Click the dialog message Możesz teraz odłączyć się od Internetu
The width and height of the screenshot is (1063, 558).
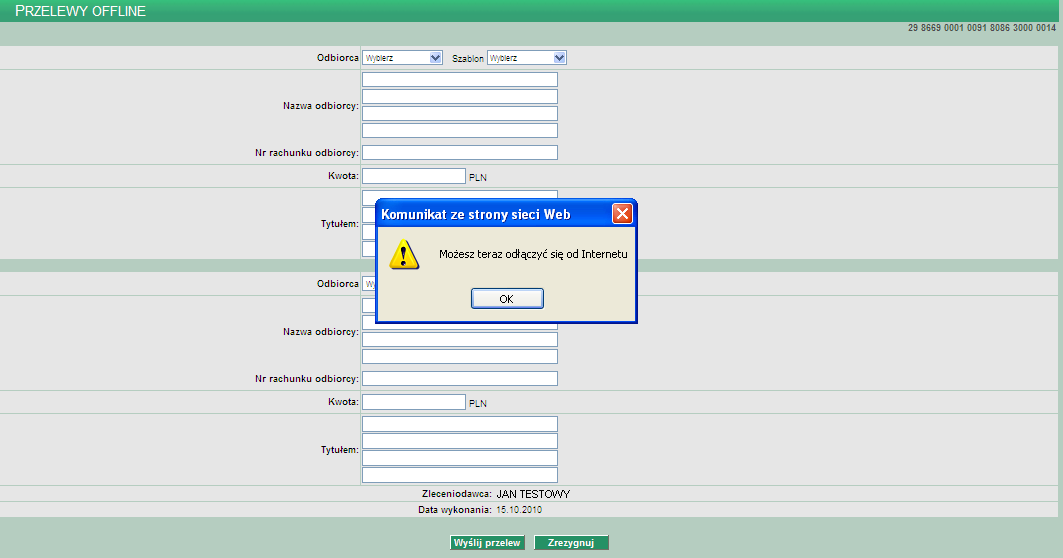point(533,254)
